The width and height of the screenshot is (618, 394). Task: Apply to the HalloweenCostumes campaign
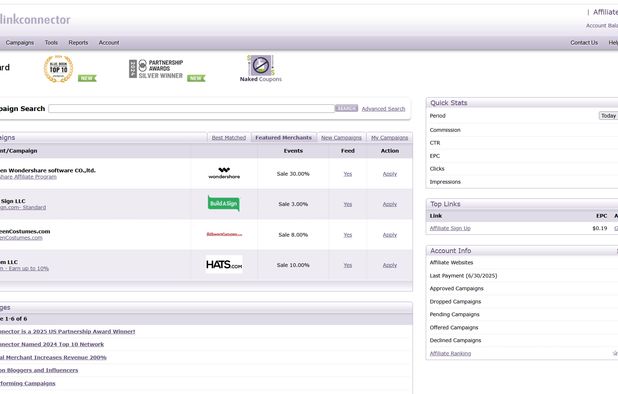point(390,235)
